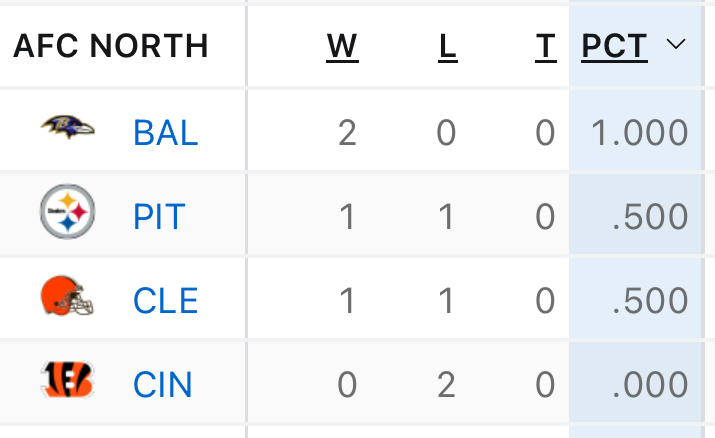This screenshot has height=438, width=715.
Task: Click Baltimore's 1.000 win percentage
Action: [639, 133]
